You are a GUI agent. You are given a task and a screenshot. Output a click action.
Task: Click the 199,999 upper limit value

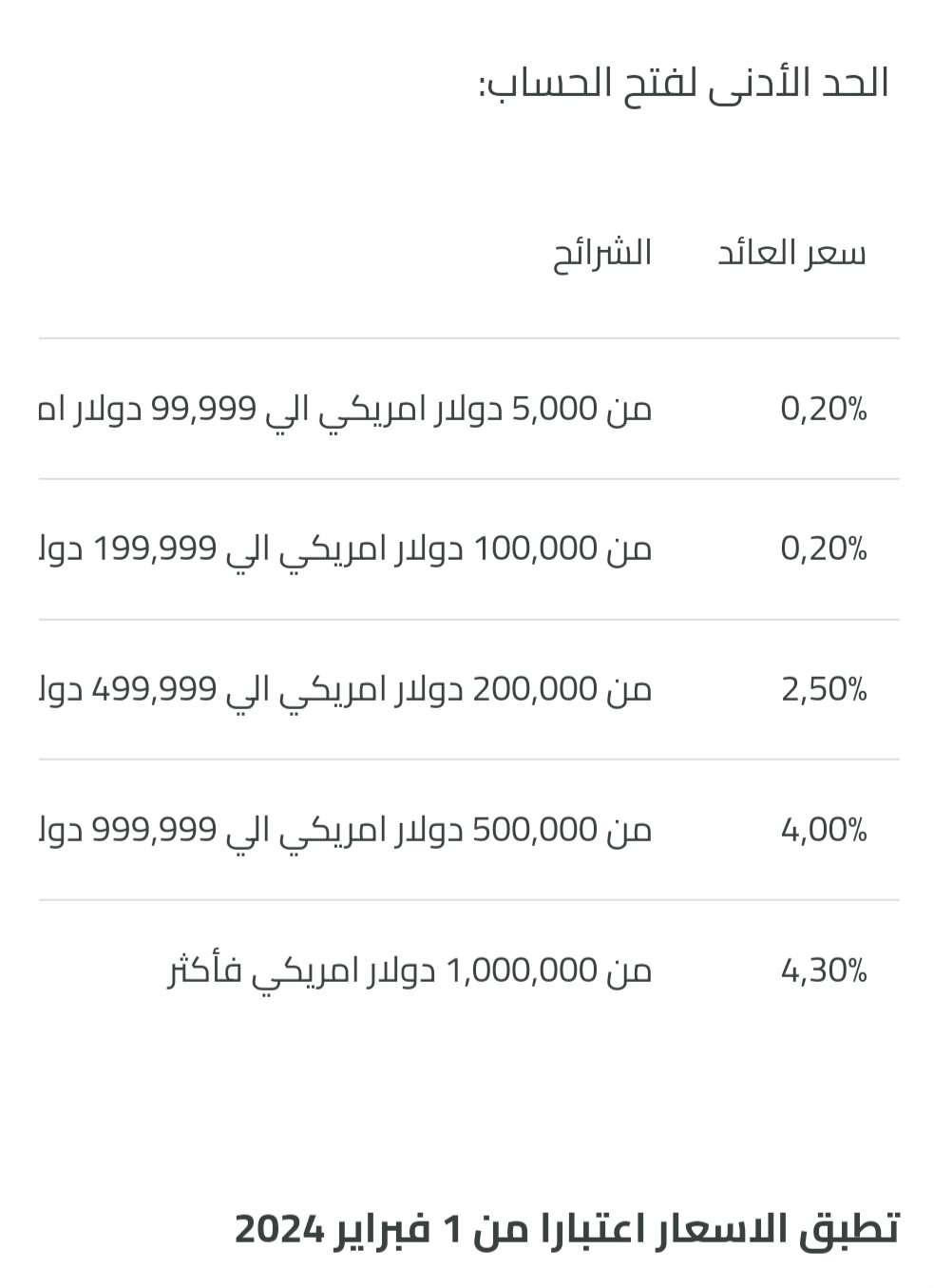coord(155,548)
